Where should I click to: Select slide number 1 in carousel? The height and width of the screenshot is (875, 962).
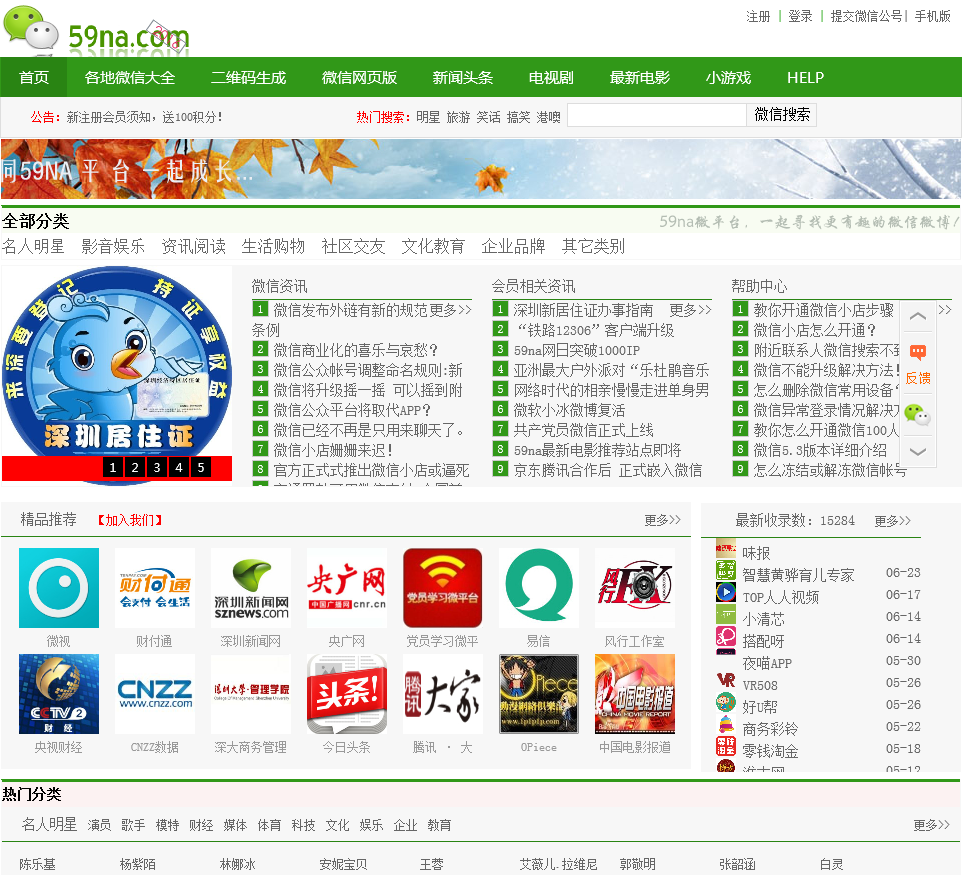[x=113, y=468]
